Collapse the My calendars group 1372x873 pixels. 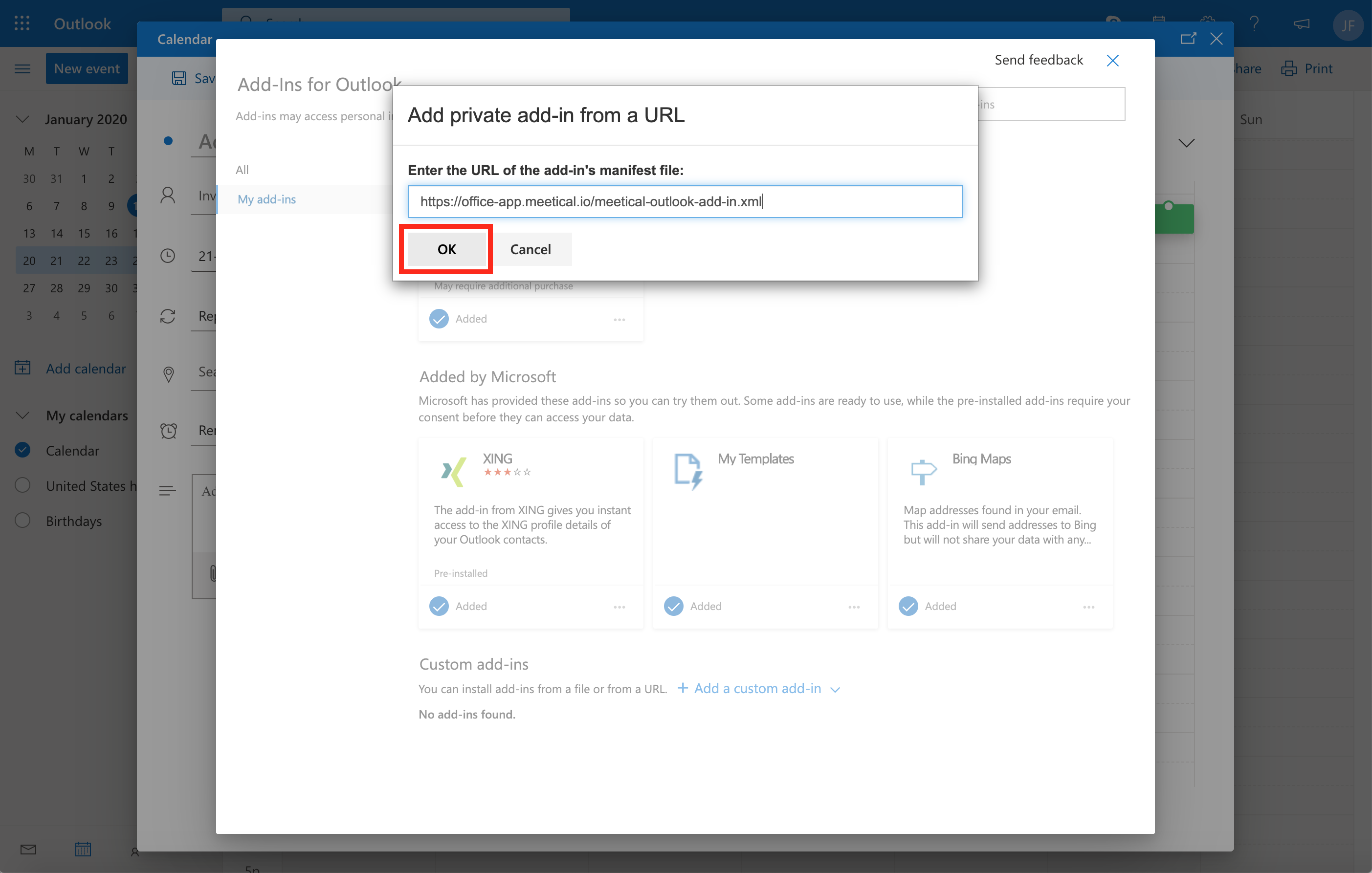tap(22, 415)
